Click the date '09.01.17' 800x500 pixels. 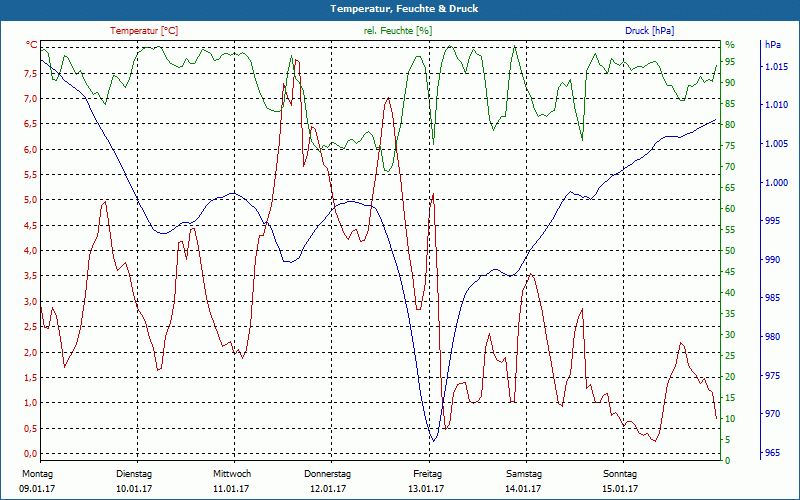[x=37, y=489]
